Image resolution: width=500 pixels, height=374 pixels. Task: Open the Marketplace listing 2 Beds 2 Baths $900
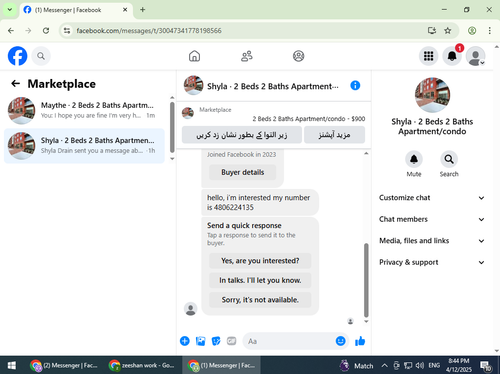pos(273,114)
